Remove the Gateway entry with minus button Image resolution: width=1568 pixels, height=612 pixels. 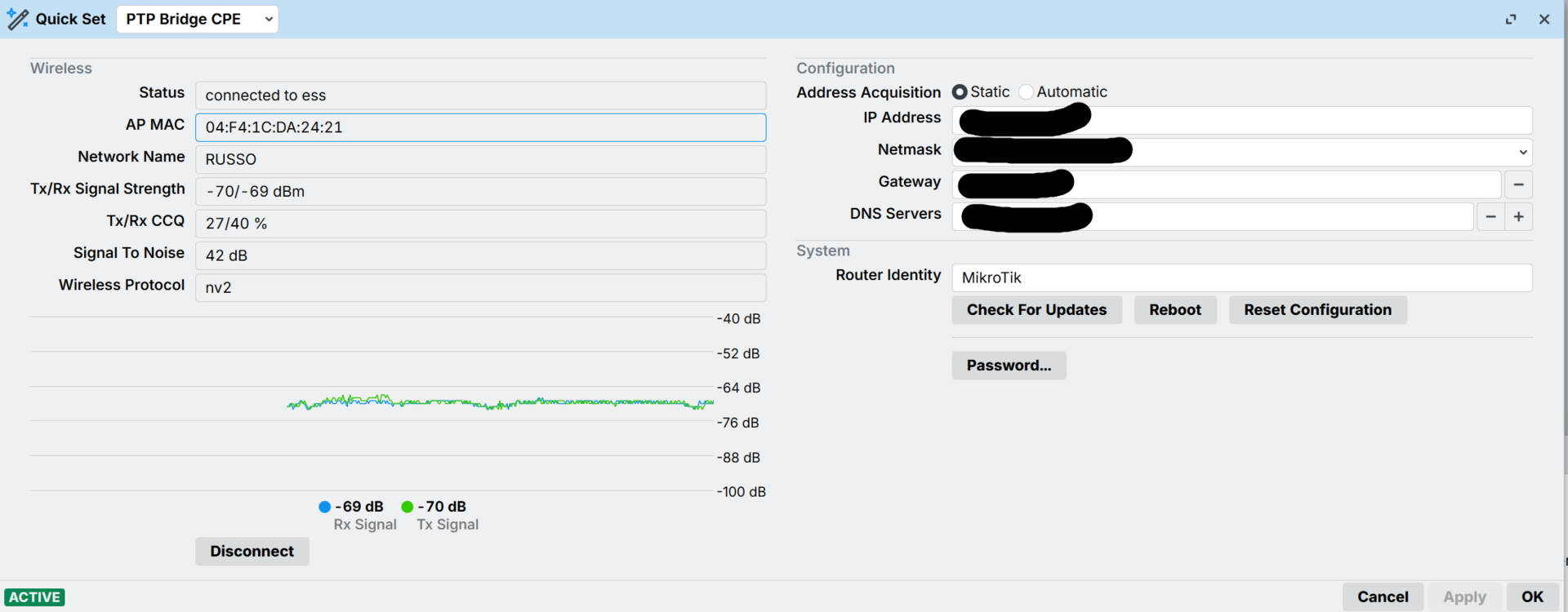tap(1518, 184)
